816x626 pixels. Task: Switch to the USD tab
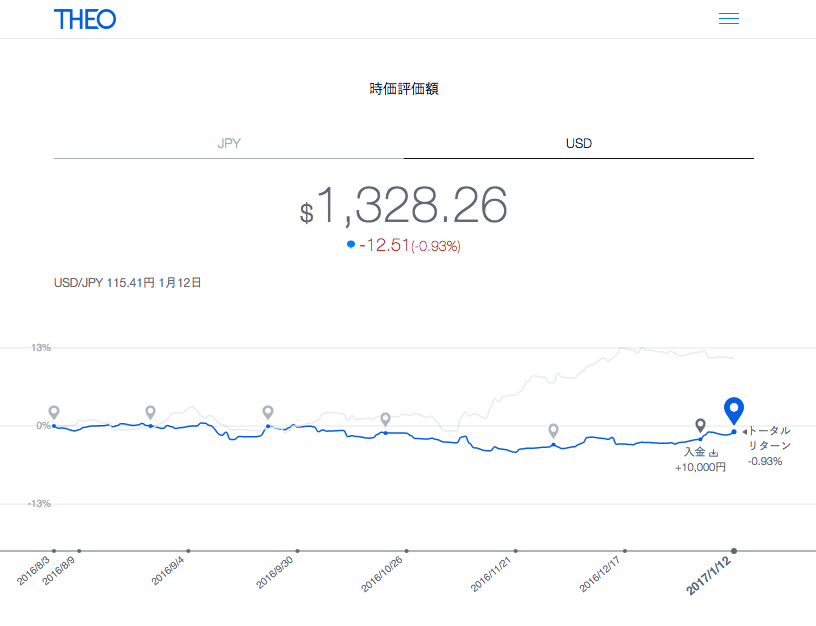[579, 143]
